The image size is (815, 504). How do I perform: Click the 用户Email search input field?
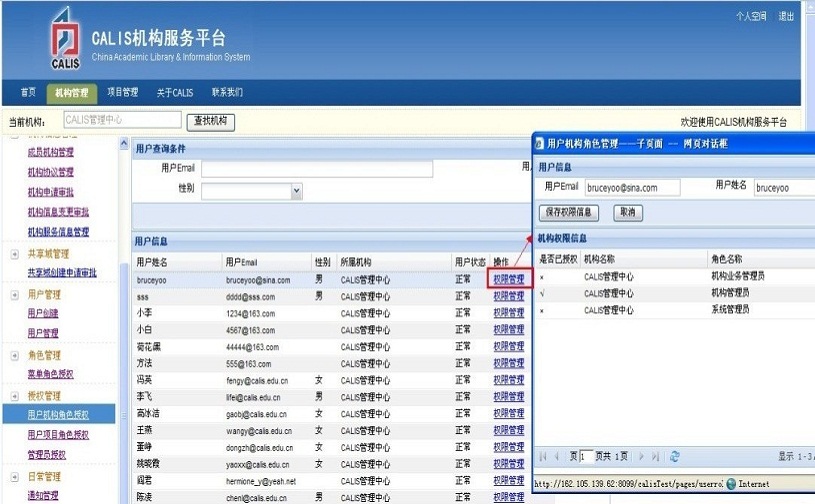pyautogui.click(x=316, y=168)
